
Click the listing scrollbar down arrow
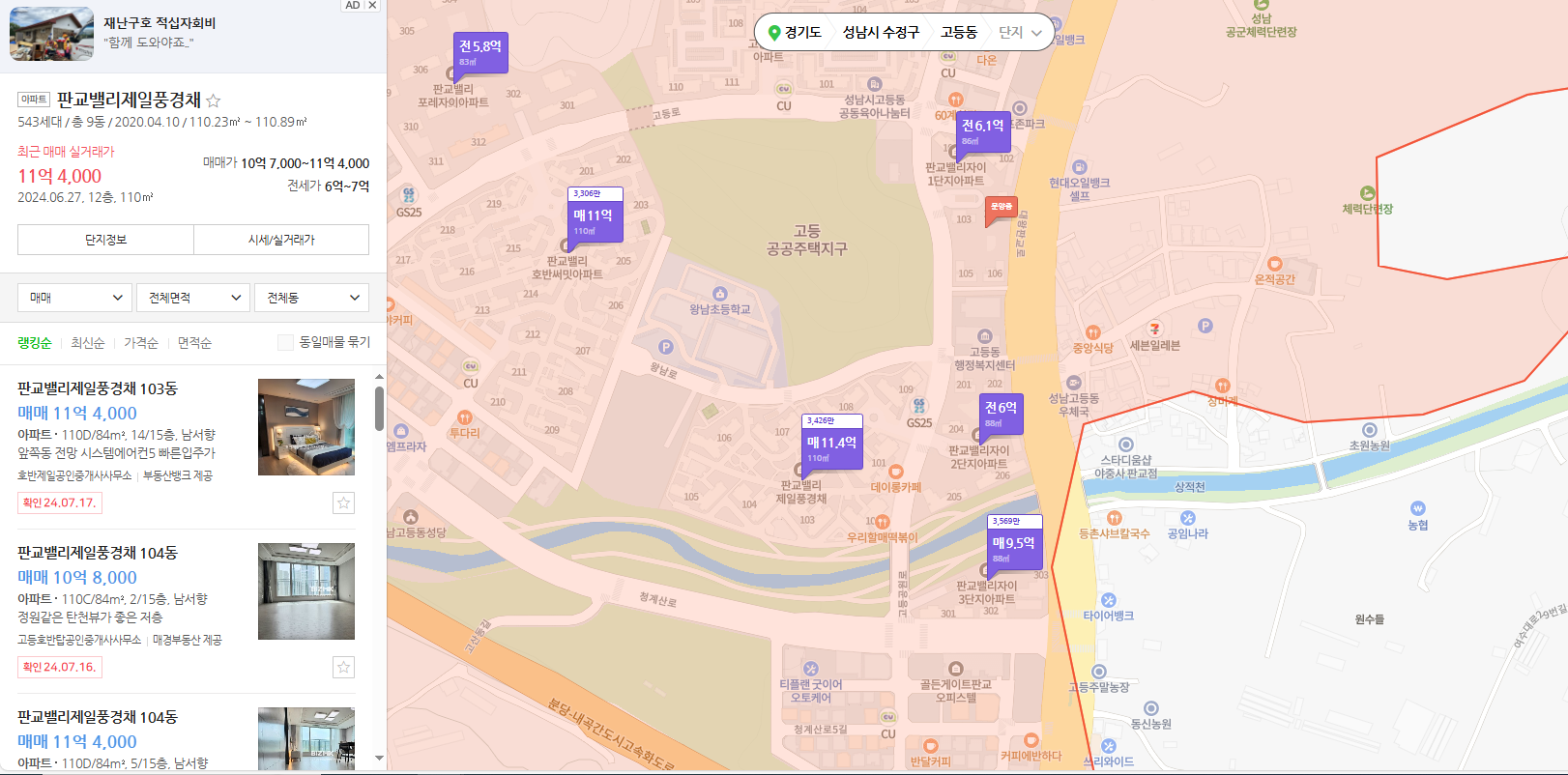[379, 759]
